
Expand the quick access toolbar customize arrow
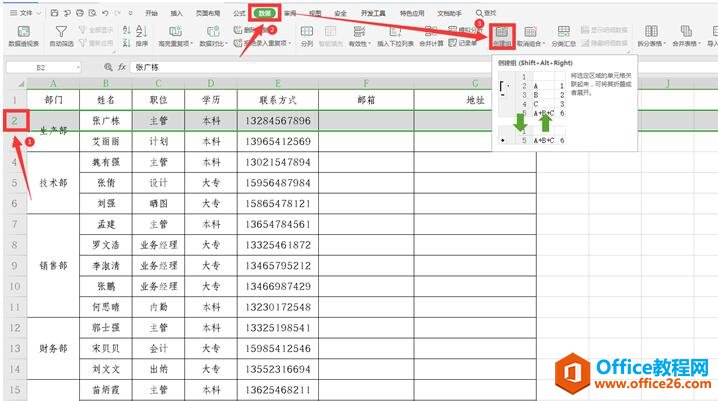click(131, 13)
